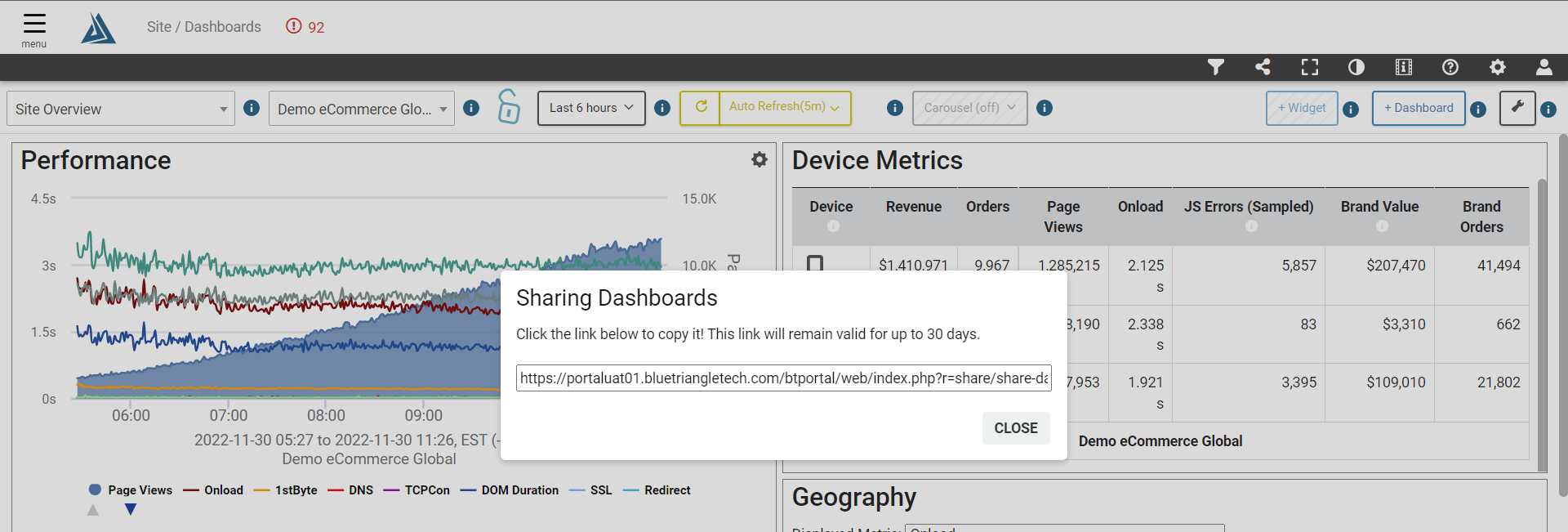This screenshot has width=1568, height=532.
Task: Open the alerts indicator showing 92
Action: click(305, 27)
